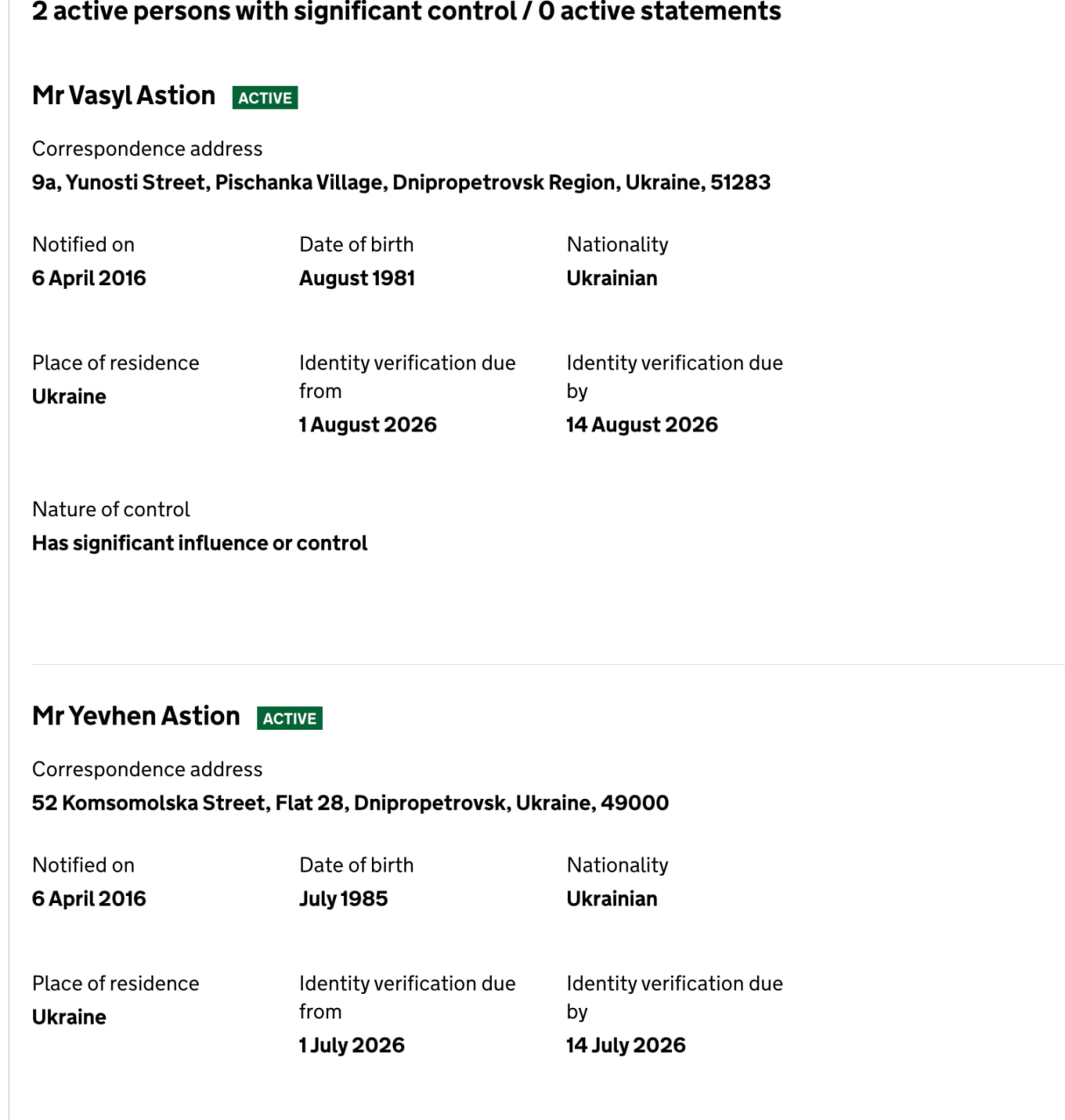The image size is (1065, 1120).
Task: Click Yevhen Astion's Ukraine place of residence
Action: coord(69,1017)
